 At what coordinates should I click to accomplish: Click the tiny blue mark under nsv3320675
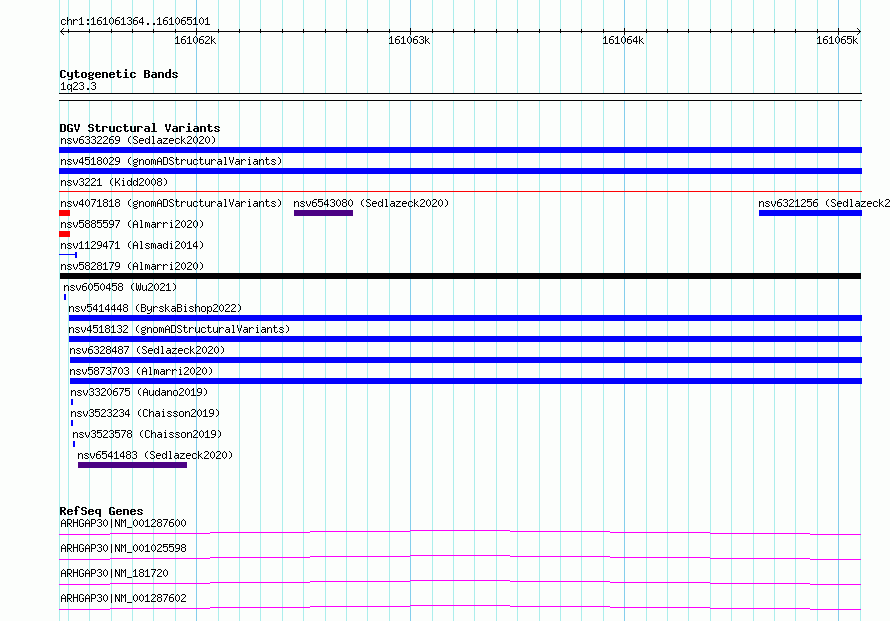(72, 402)
